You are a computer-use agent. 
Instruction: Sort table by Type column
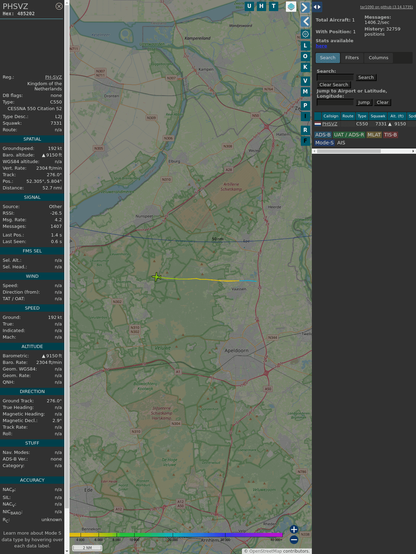click(362, 116)
